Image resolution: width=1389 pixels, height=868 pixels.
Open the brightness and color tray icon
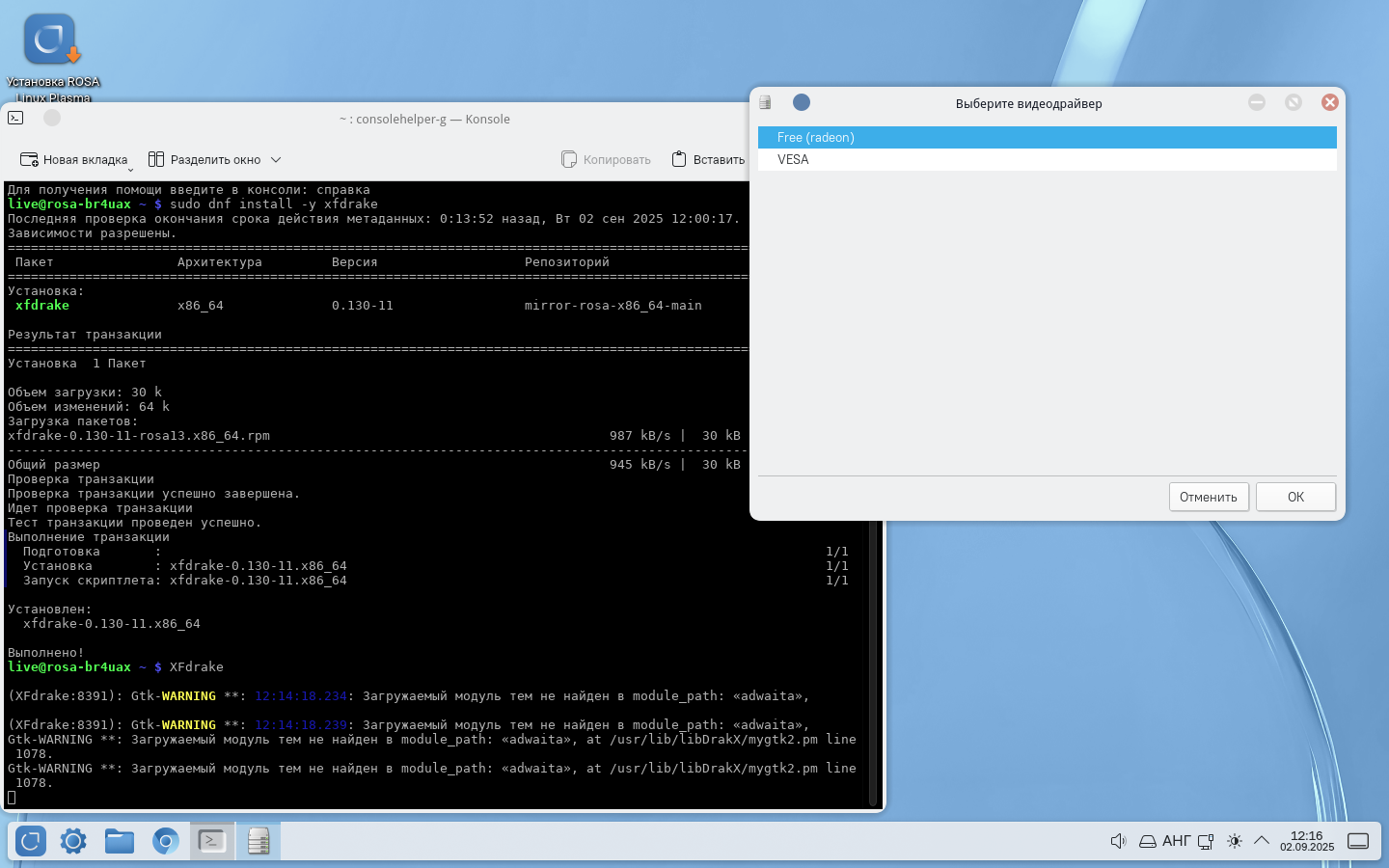pos(1235,841)
